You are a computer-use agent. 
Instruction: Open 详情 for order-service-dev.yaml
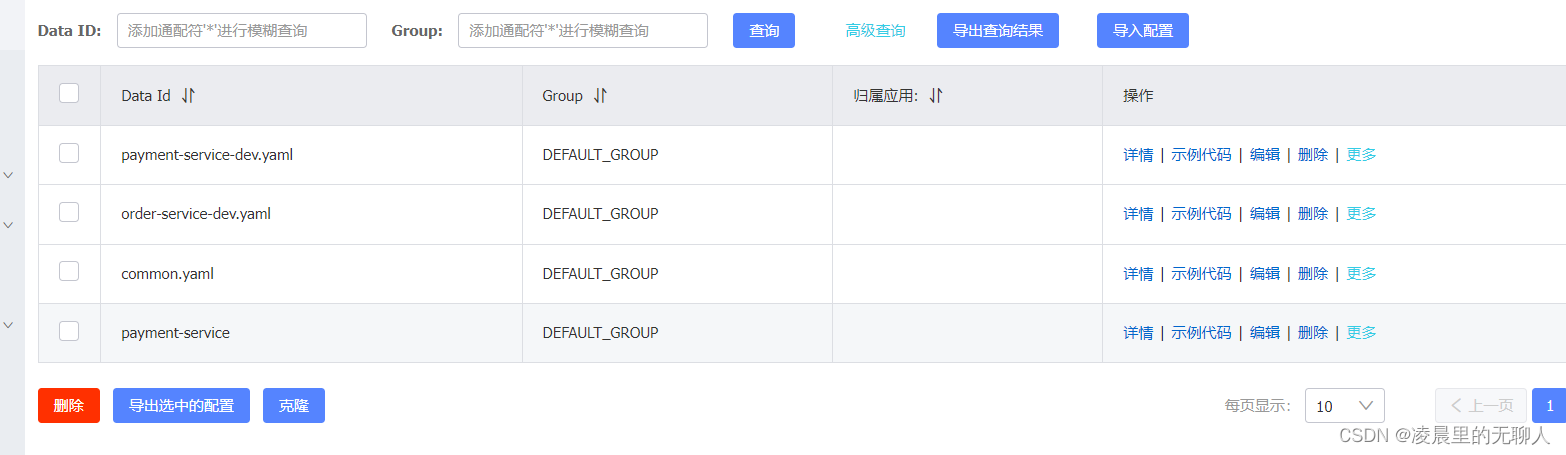tap(1138, 214)
